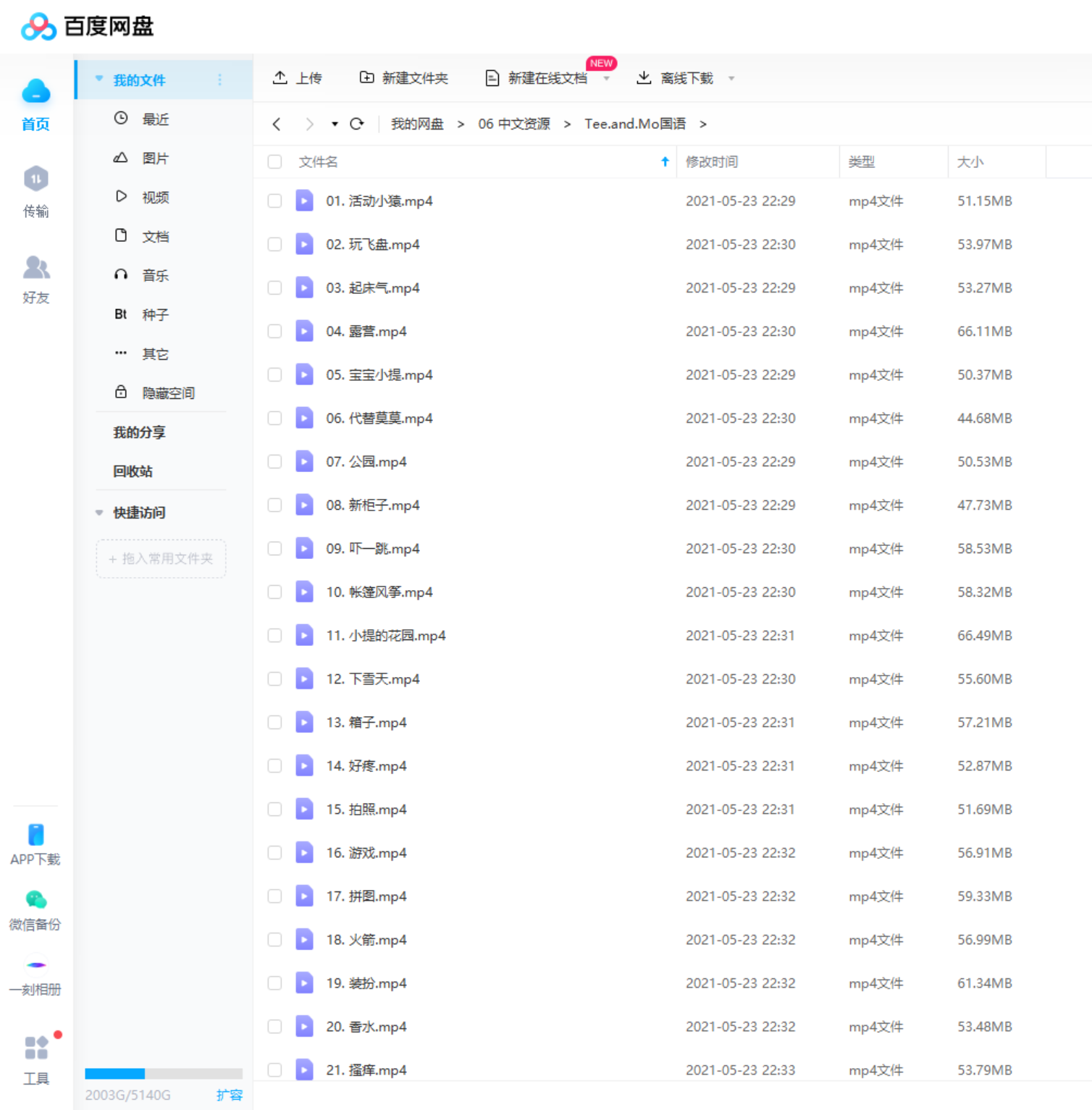
Task: Select checkbox for 10. 帐篷风筝.mp4
Action: 274,592
